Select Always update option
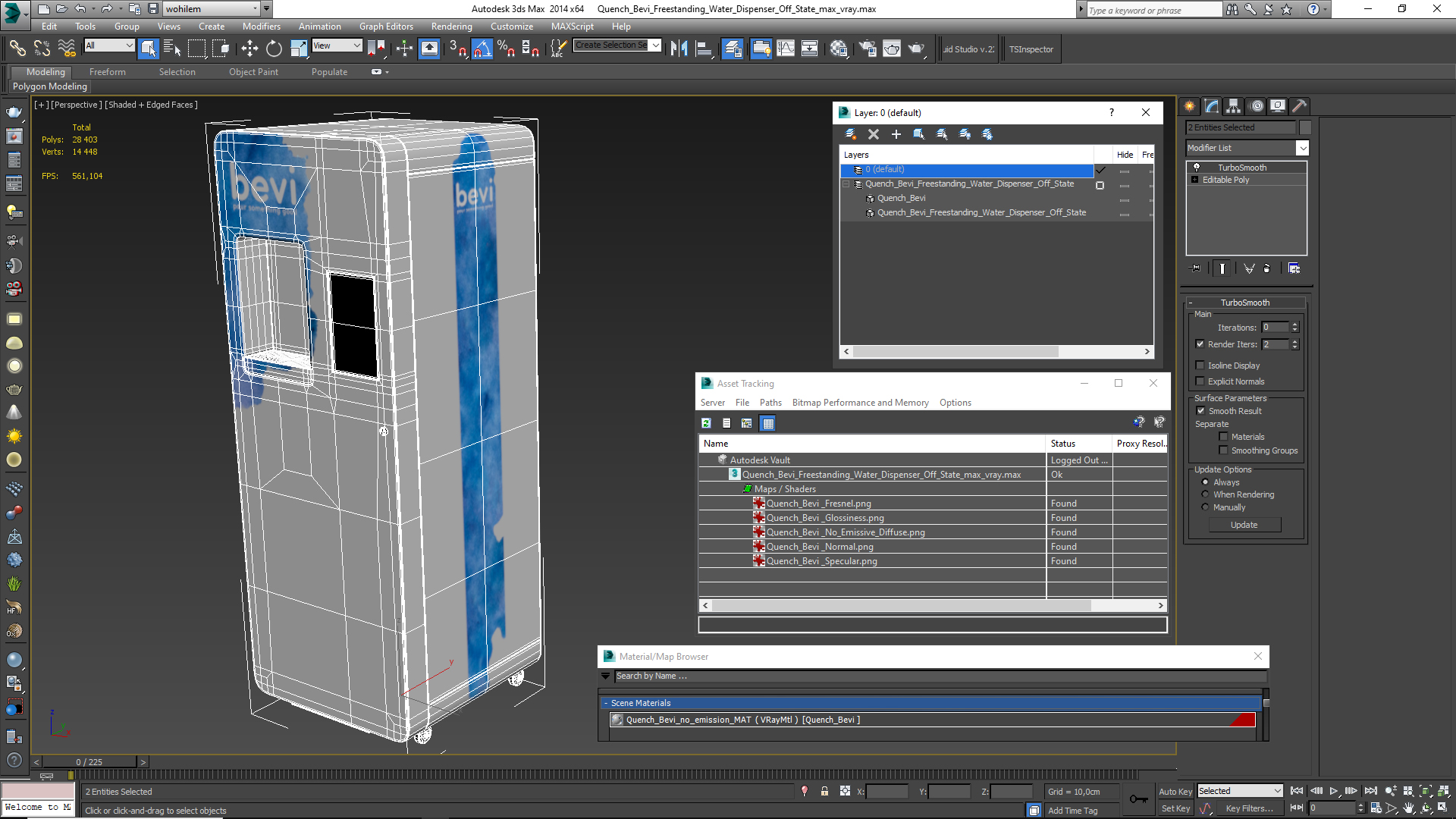1456x819 pixels. pyautogui.click(x=1206, y=482)
